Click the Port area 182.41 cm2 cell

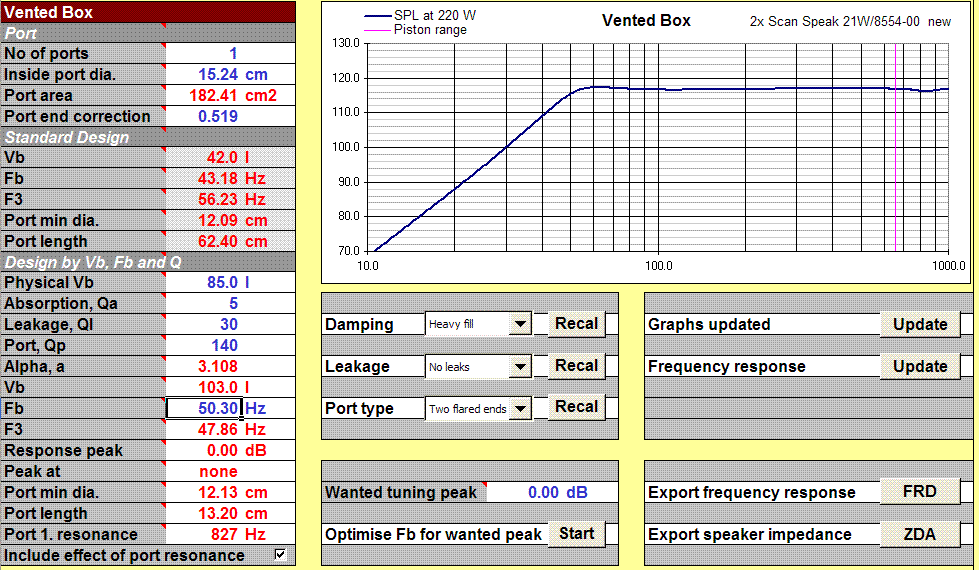click(x=230, y=96)
